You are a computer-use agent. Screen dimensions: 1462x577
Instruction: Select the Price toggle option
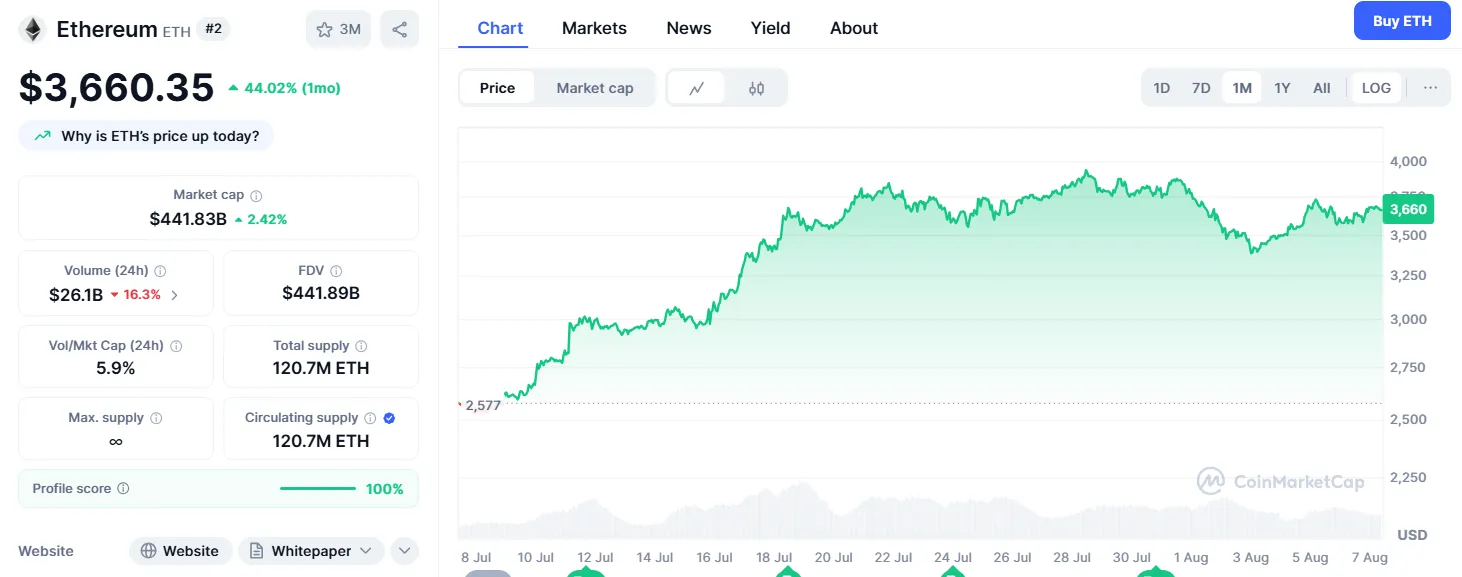pyautogui.click(x=497, y=88)
